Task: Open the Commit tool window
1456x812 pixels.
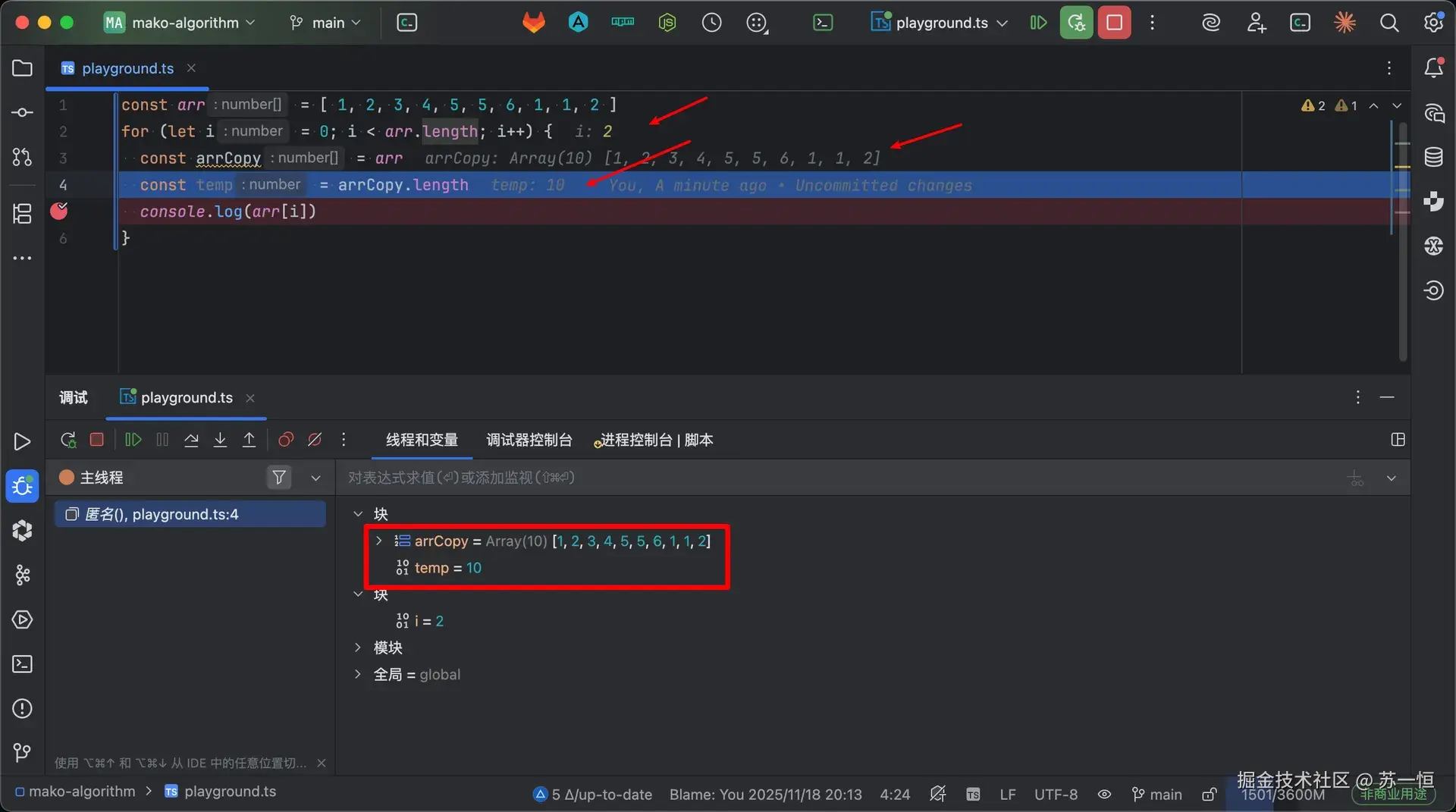Action: click(x=22, y=113)
